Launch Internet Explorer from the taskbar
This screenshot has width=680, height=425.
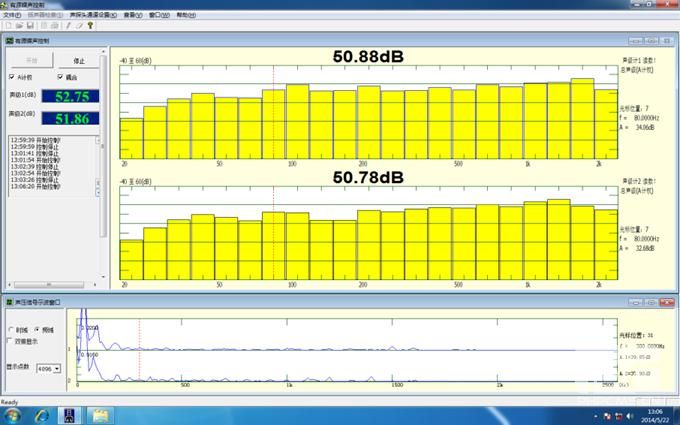42,415
